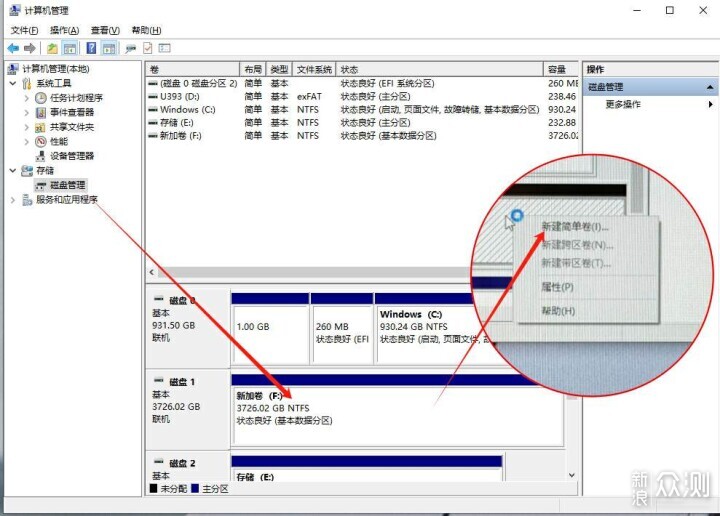720x516 pixels.
Task: Open the 文件(F) menu
Action: 24,30
